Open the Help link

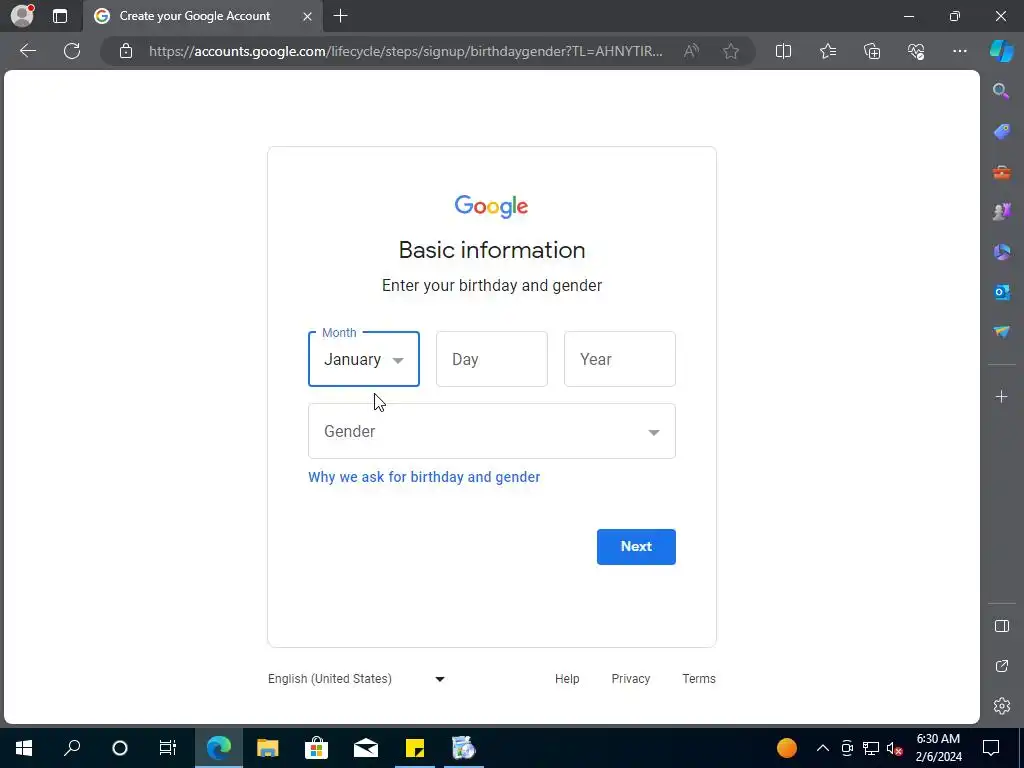[x=567, y=679]
